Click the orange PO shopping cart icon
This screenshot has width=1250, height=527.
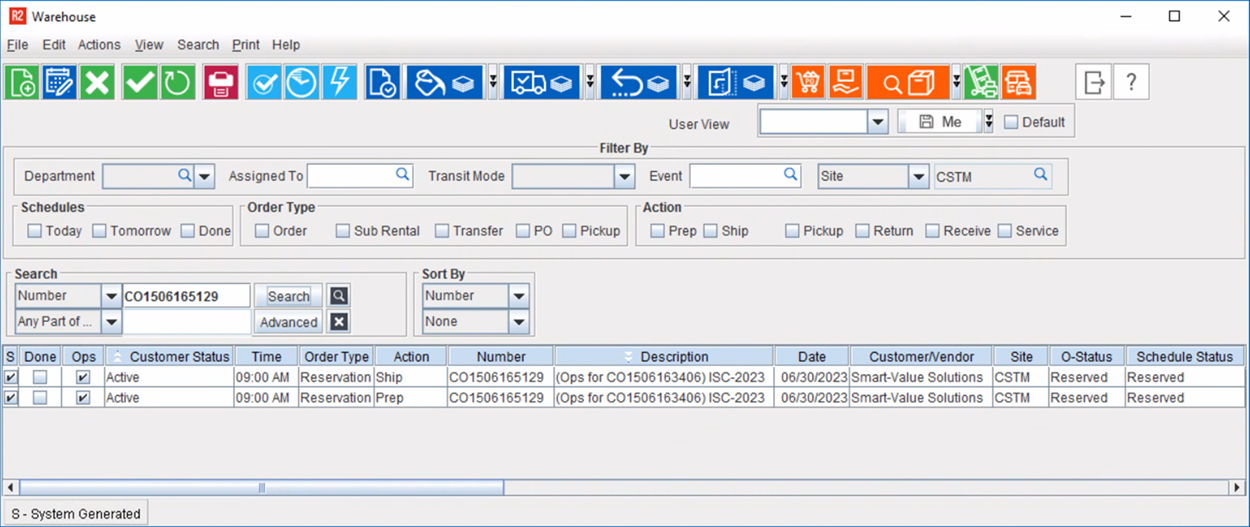point(808,82)
